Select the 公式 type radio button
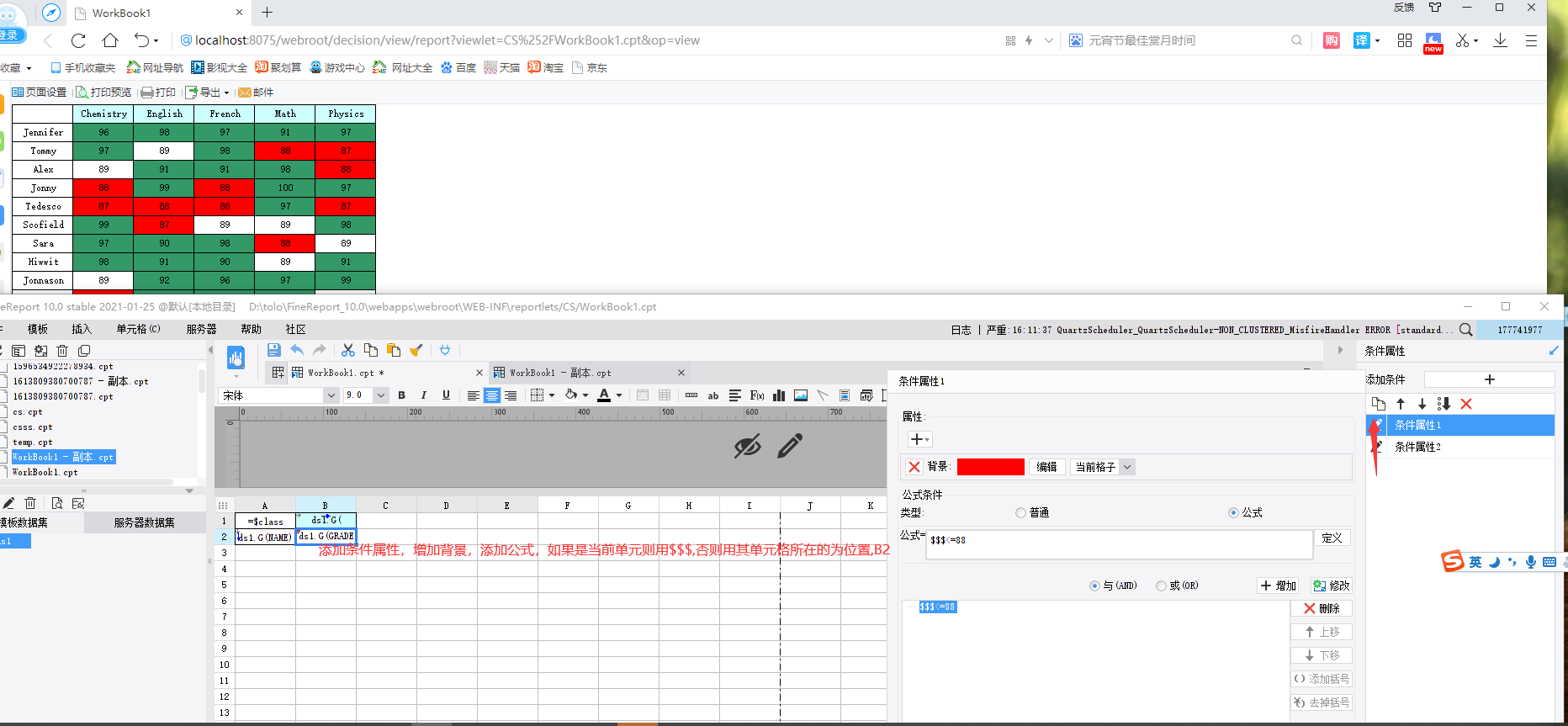 (1233, 512)
